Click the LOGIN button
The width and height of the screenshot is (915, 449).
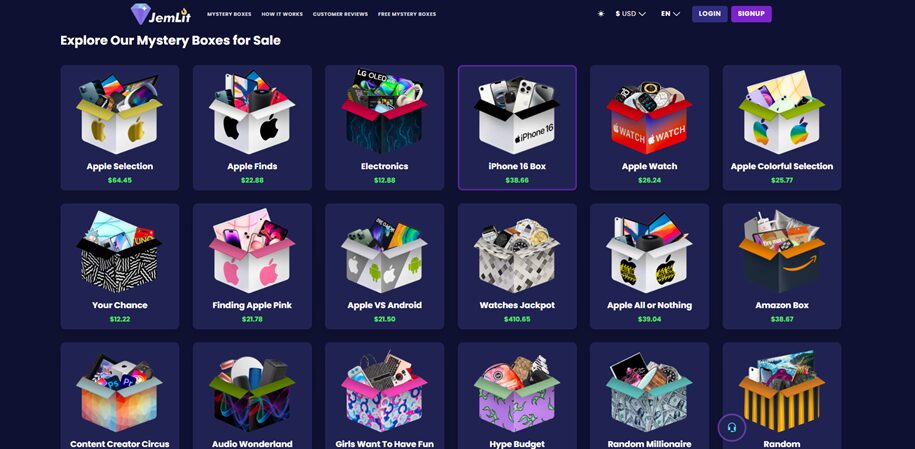tap(710, 14)
